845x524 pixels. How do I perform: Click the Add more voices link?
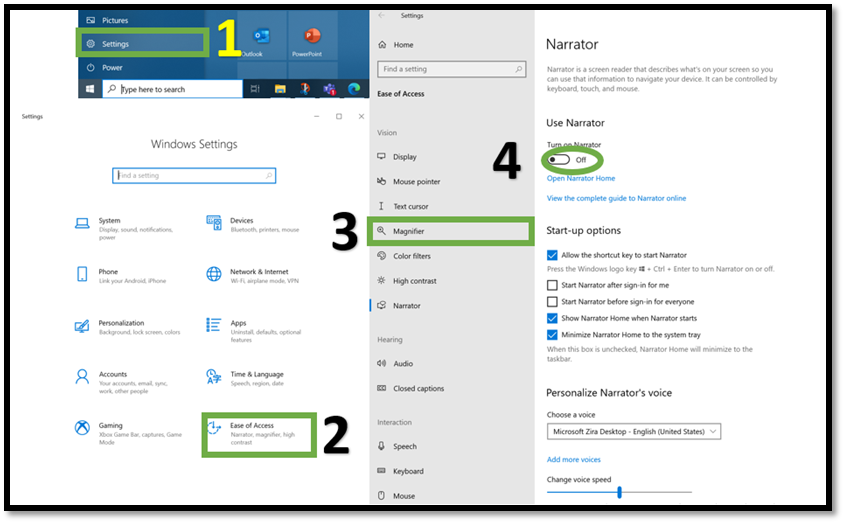573,459
